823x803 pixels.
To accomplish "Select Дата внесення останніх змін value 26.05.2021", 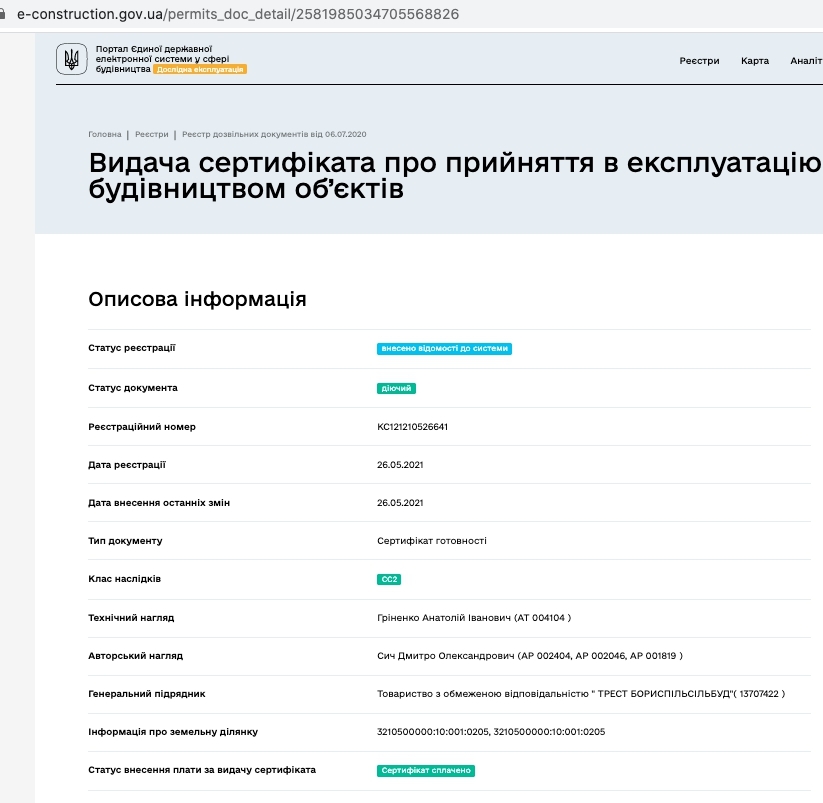I will click(x=400, y=503).
